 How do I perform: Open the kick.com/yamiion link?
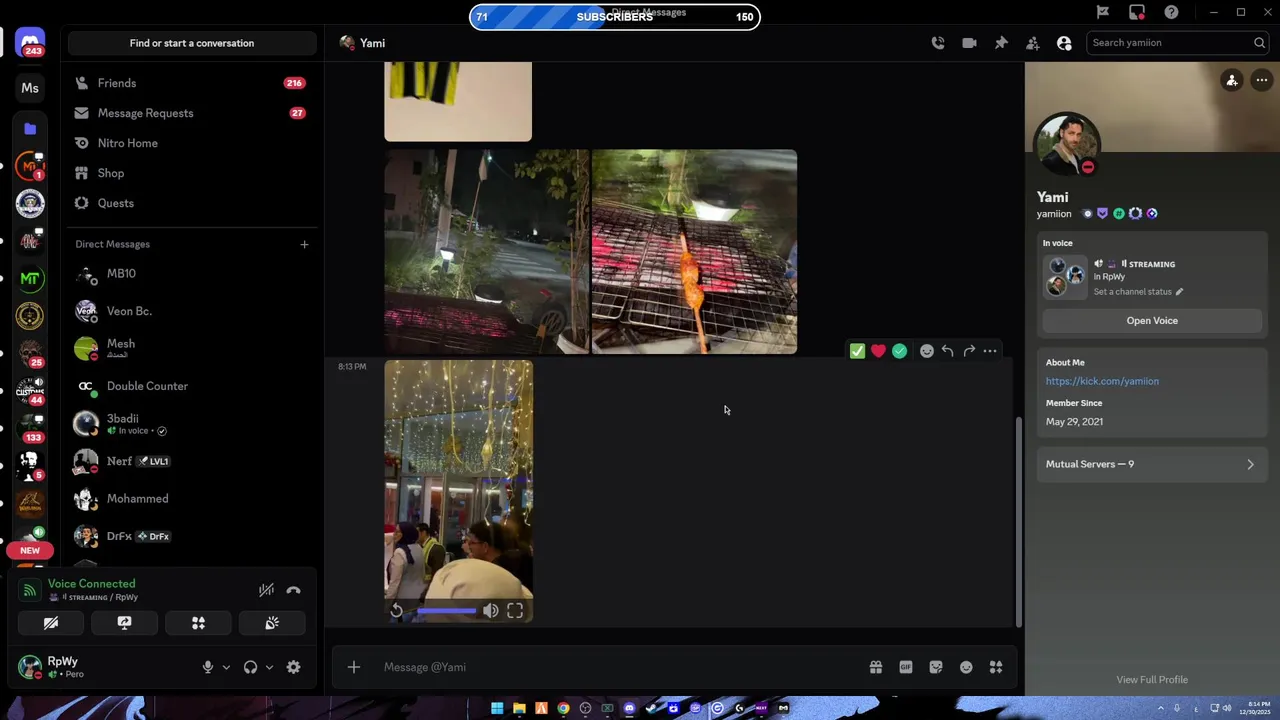click(1102, 381)
